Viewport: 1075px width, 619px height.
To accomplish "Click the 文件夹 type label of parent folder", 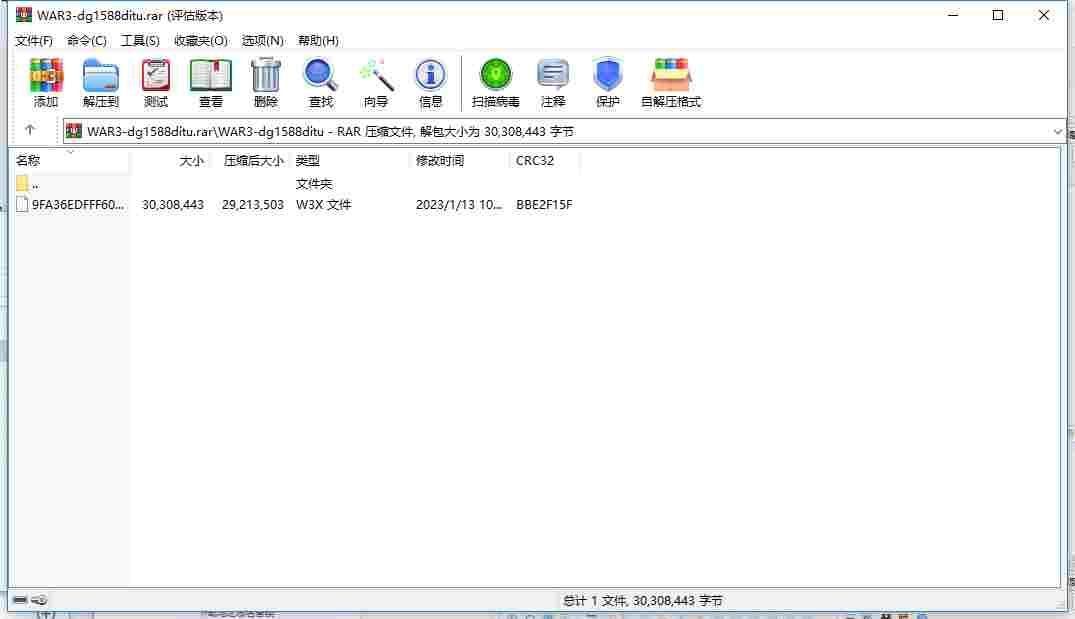I will (x=314, y=184).
